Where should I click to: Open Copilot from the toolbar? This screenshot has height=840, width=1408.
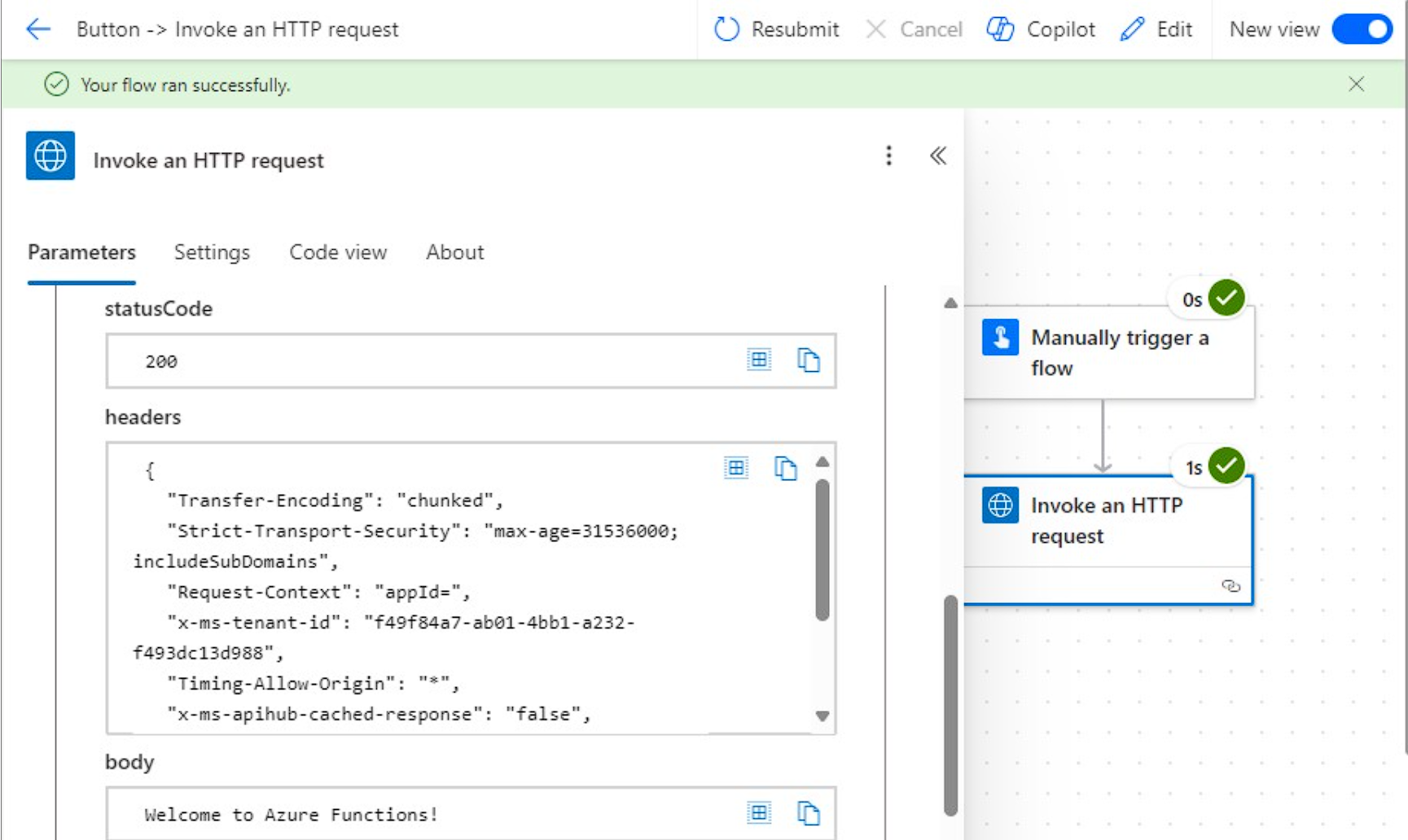[1041, 30]
